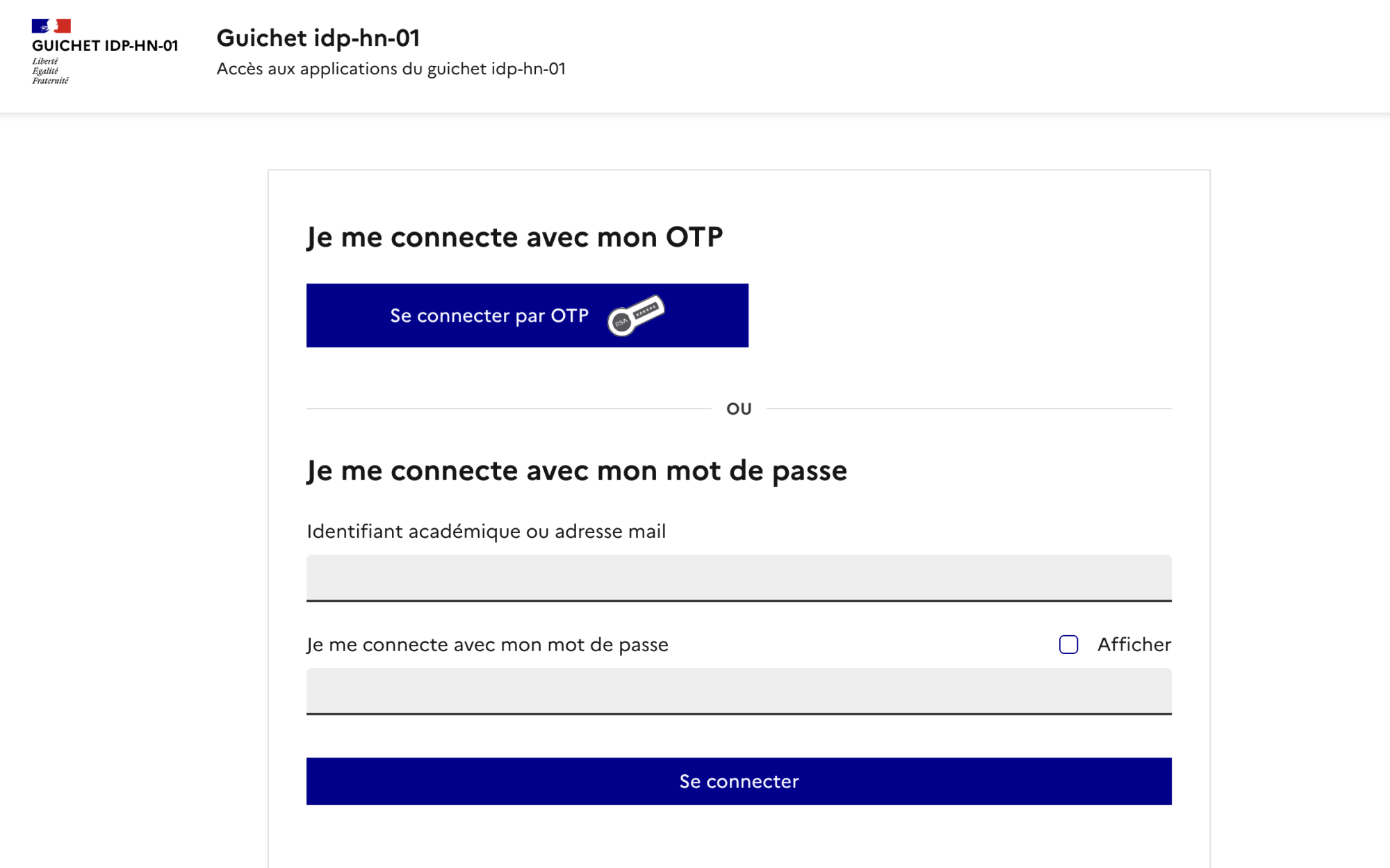The height and width of the screenshot is (868, 1390).
Task: Click the OU separator label
Action: 739,409
